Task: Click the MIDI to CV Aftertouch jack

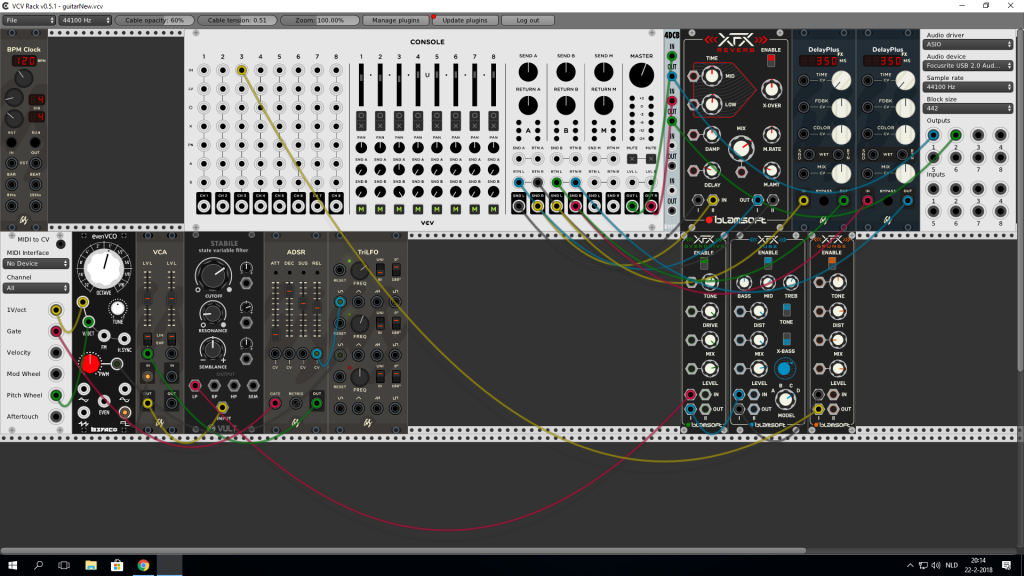Action: click(56, 417)
